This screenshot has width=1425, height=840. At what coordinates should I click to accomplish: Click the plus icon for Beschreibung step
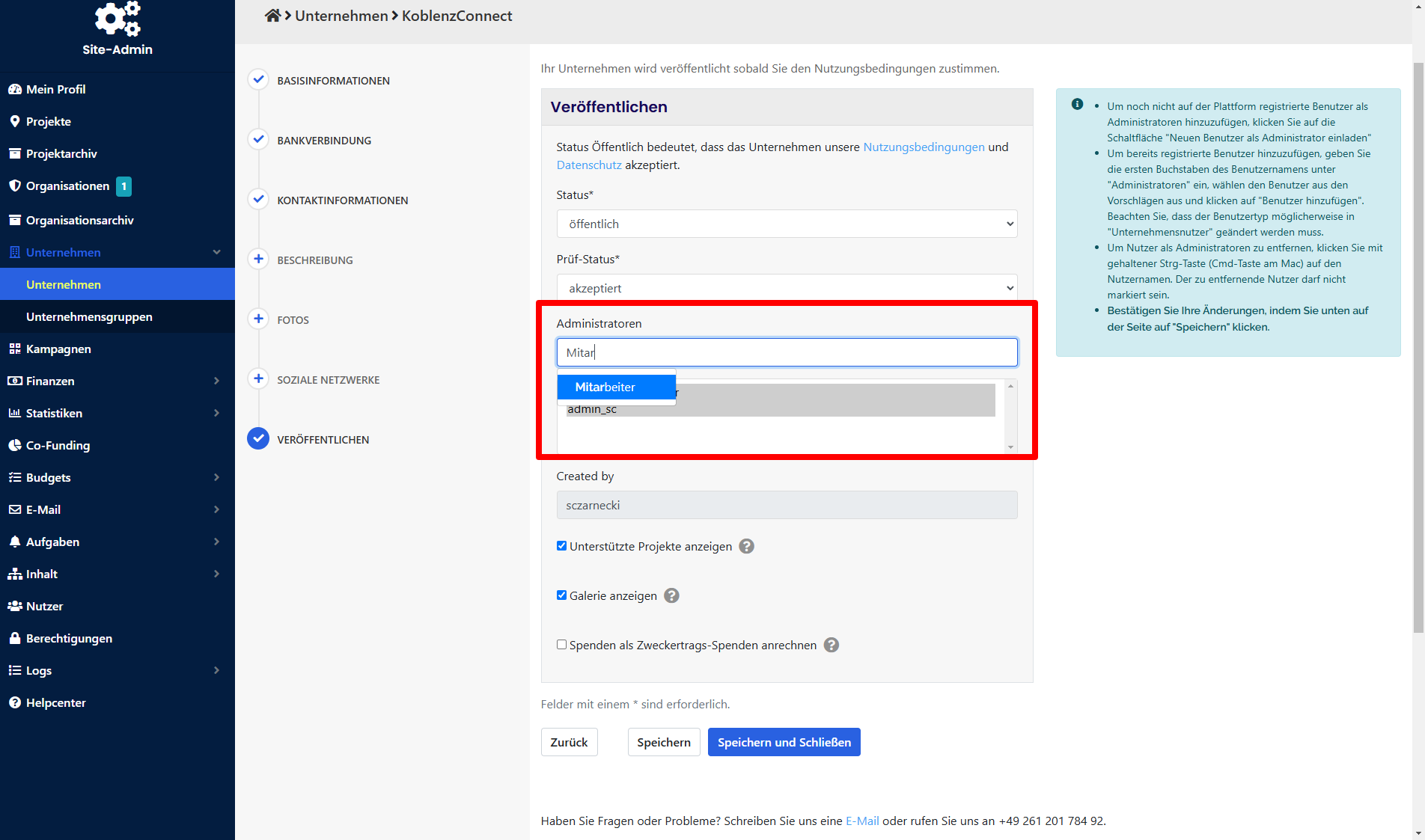[258, 260]
